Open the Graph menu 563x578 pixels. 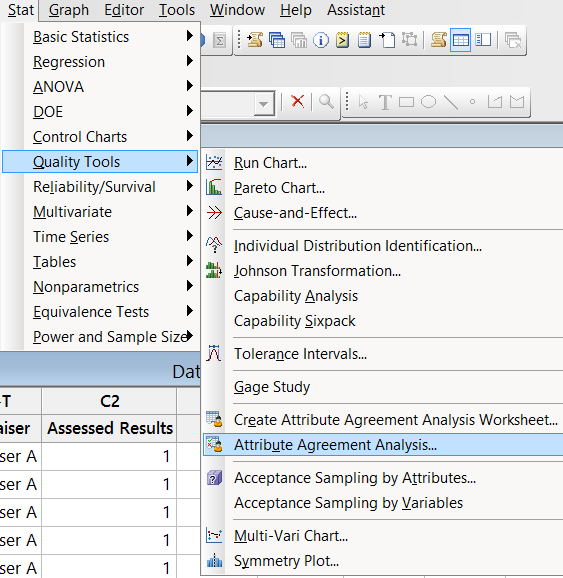(69, 10)
